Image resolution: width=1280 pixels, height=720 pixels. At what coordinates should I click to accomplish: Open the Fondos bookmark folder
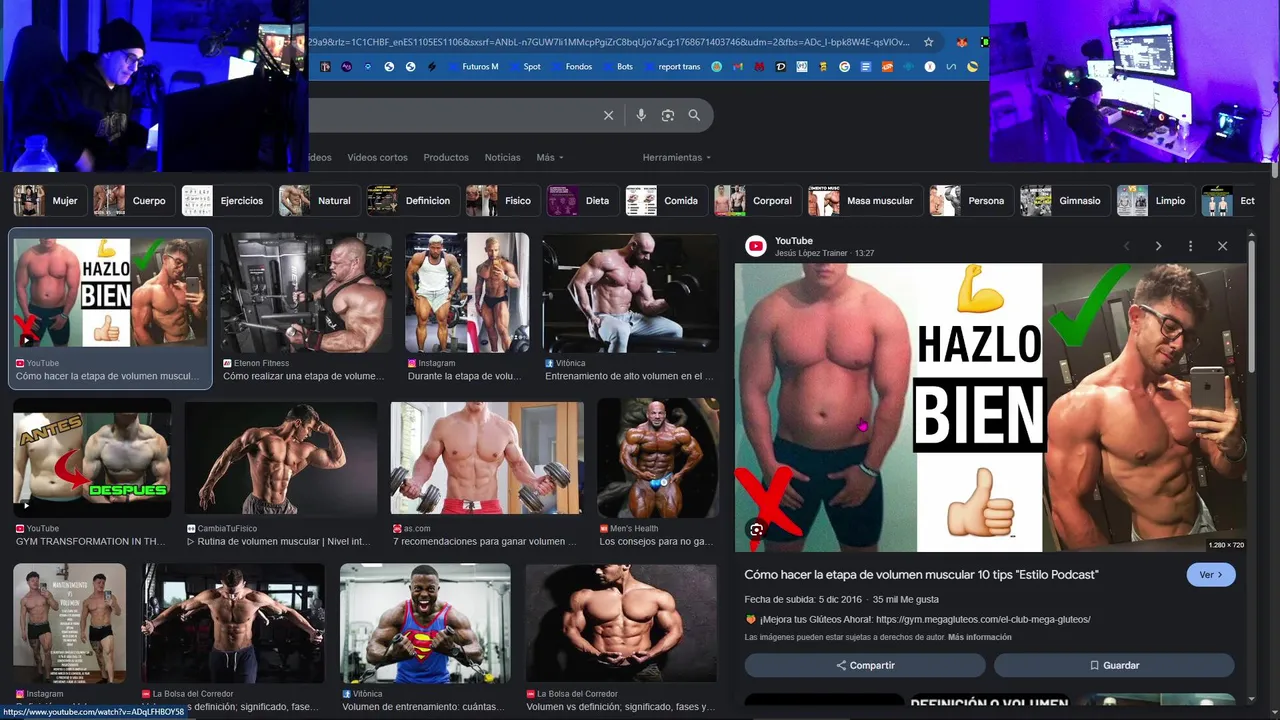coord(571,67)
